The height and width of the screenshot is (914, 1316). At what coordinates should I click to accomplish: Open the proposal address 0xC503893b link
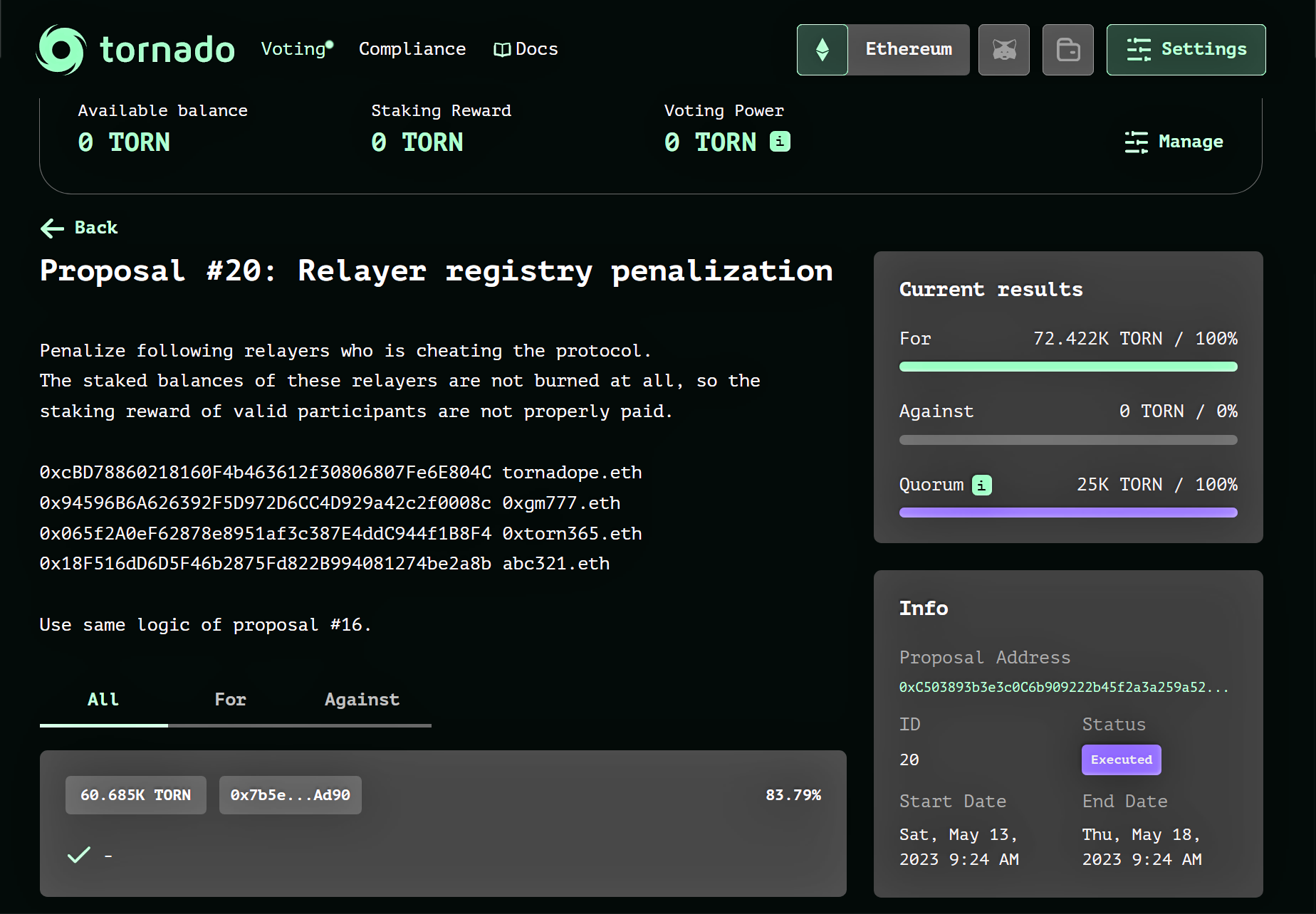click(x=1064, y=687)
